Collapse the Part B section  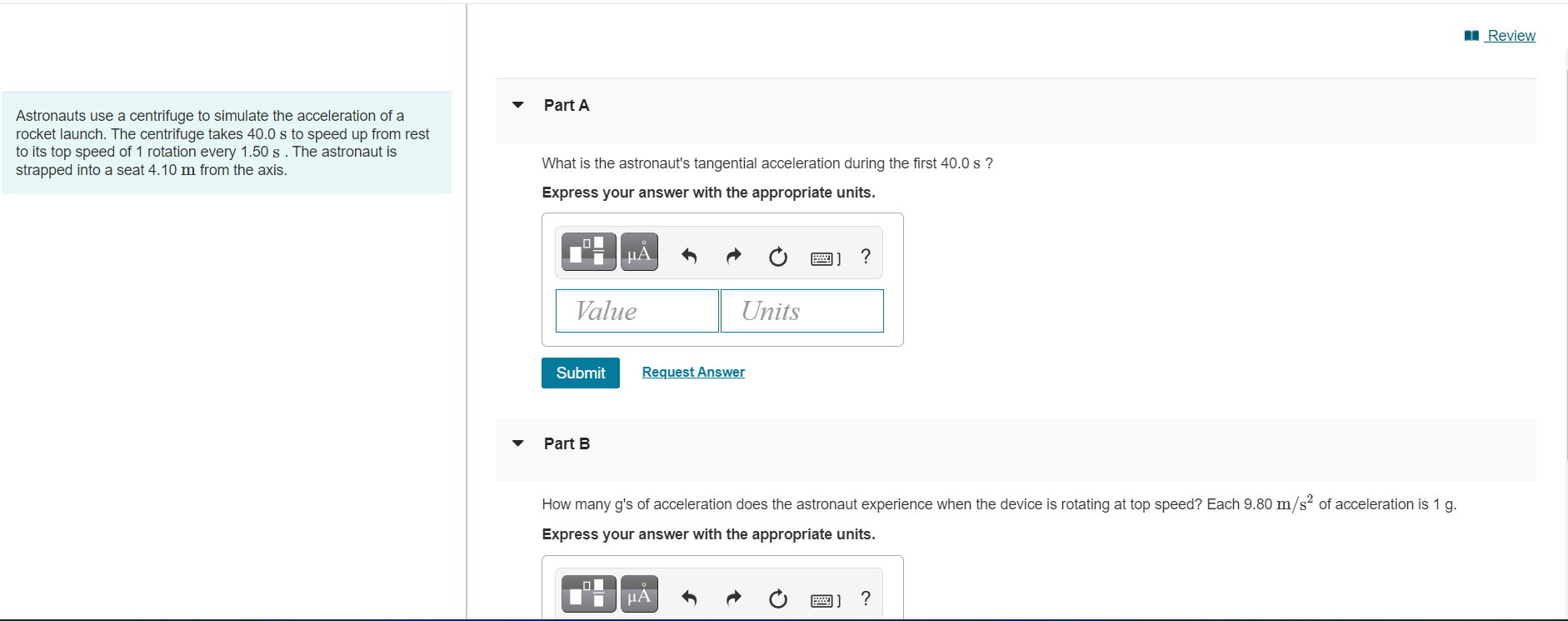click(x=517, y=443)
